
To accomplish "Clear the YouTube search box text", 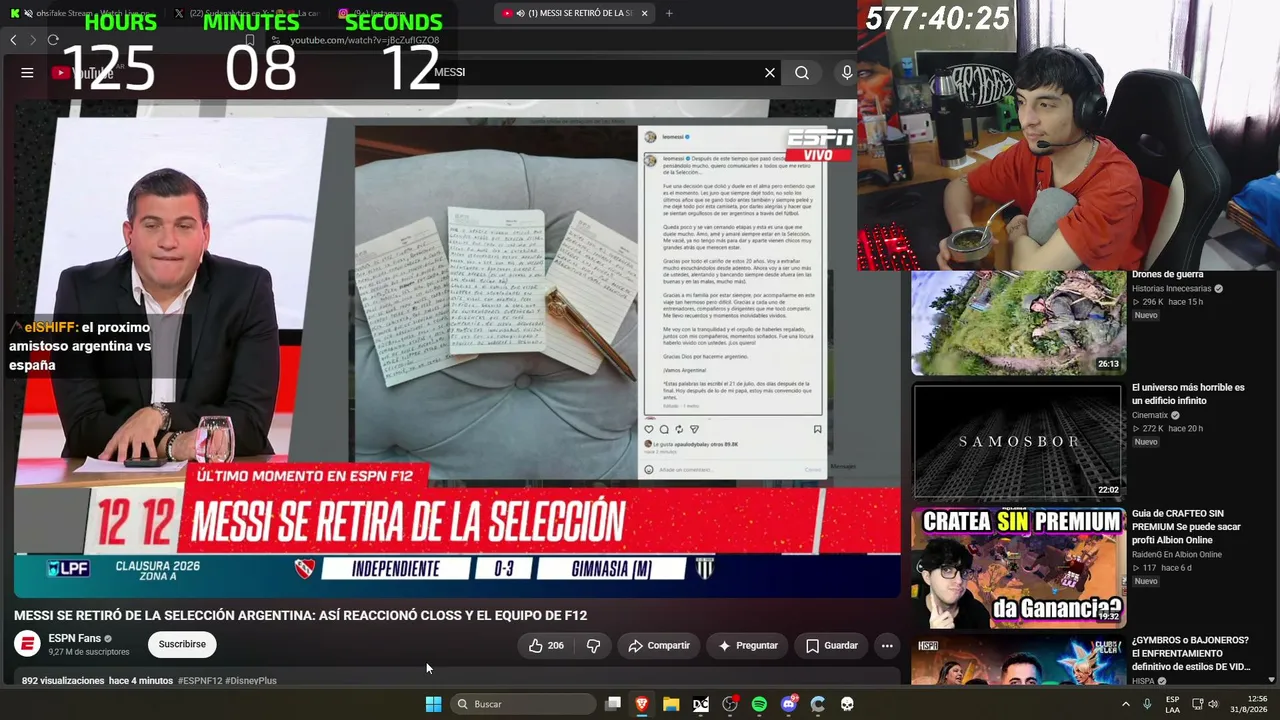I will click(770, 72).
